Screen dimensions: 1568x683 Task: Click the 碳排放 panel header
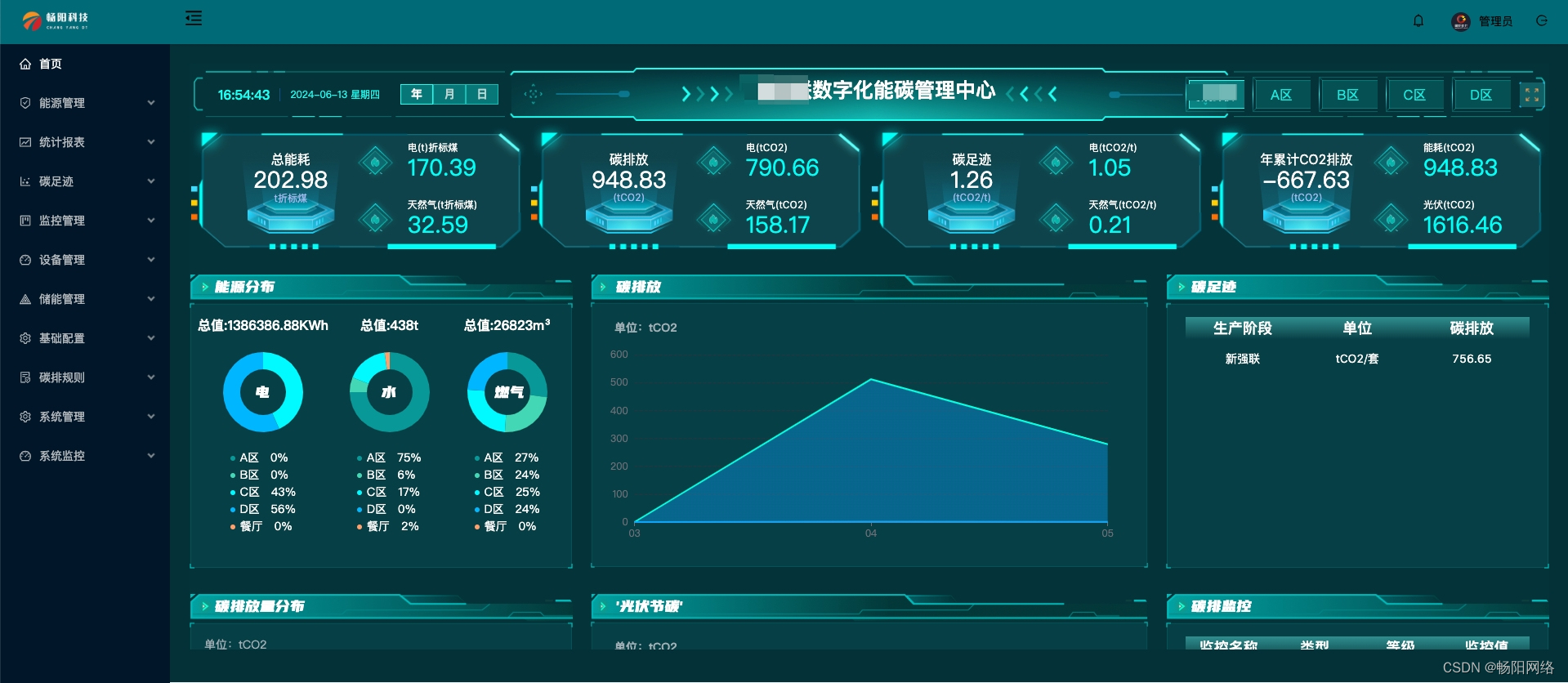tap(869, 287)
